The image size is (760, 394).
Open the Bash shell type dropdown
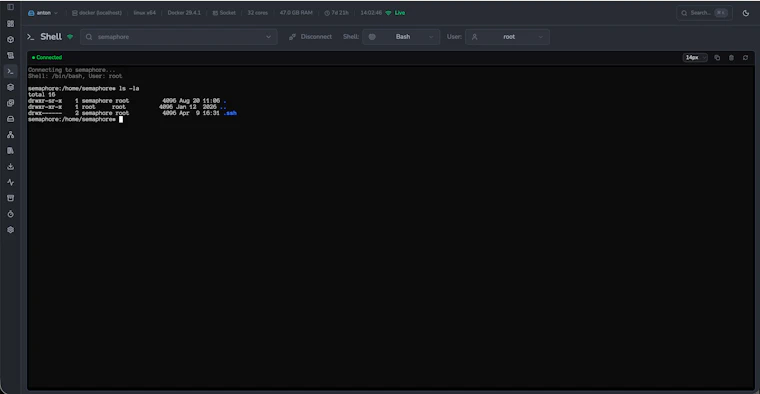coord(401,37)
